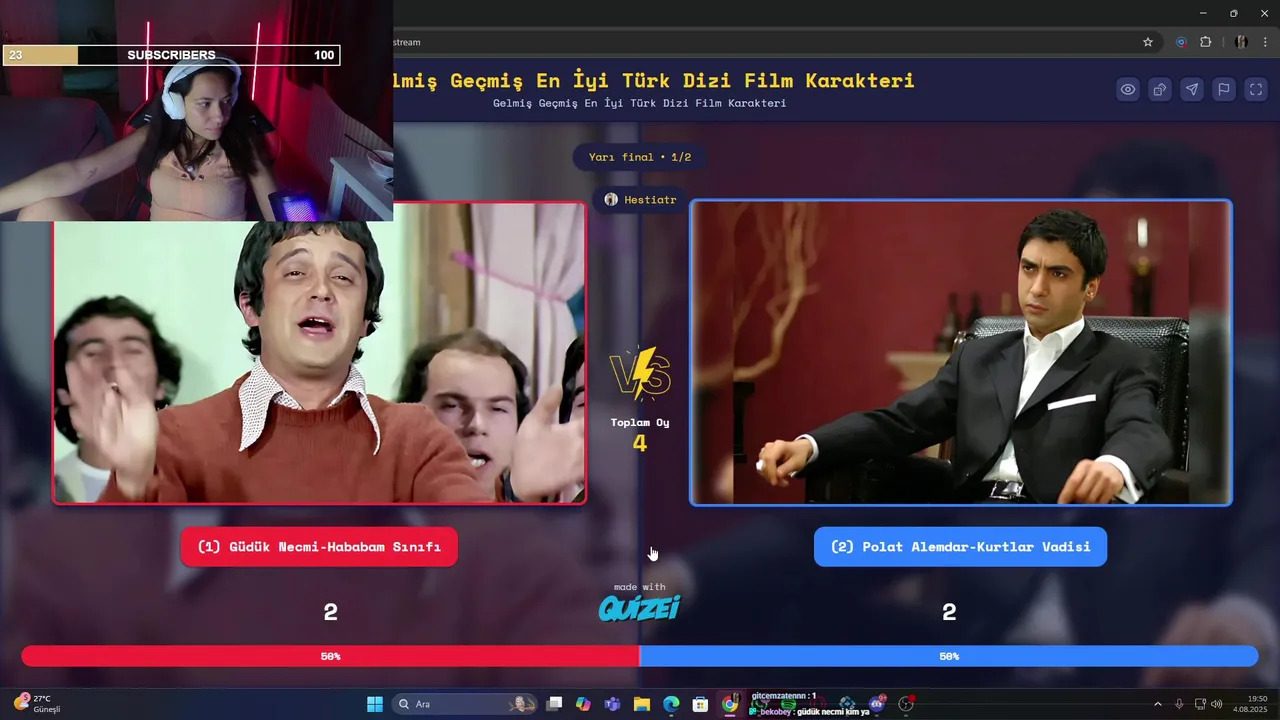This screenshot has width=1280, height=720.
Task: Open the Chrome profile avatar
Action: 1241,42
